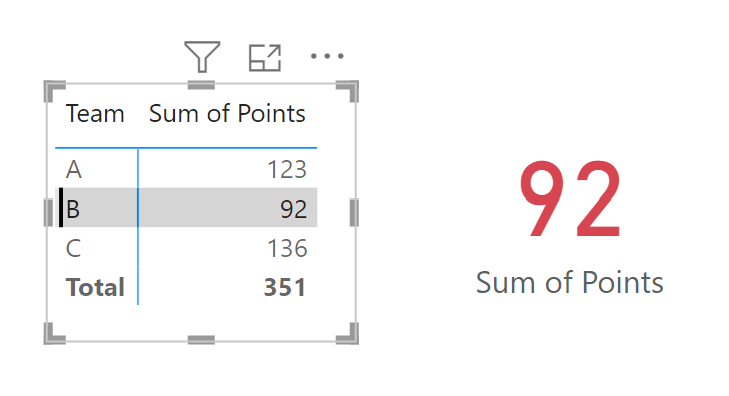Select the bottom-left corner resize handle
Viewport: 729px width, 396px height.
54,334
